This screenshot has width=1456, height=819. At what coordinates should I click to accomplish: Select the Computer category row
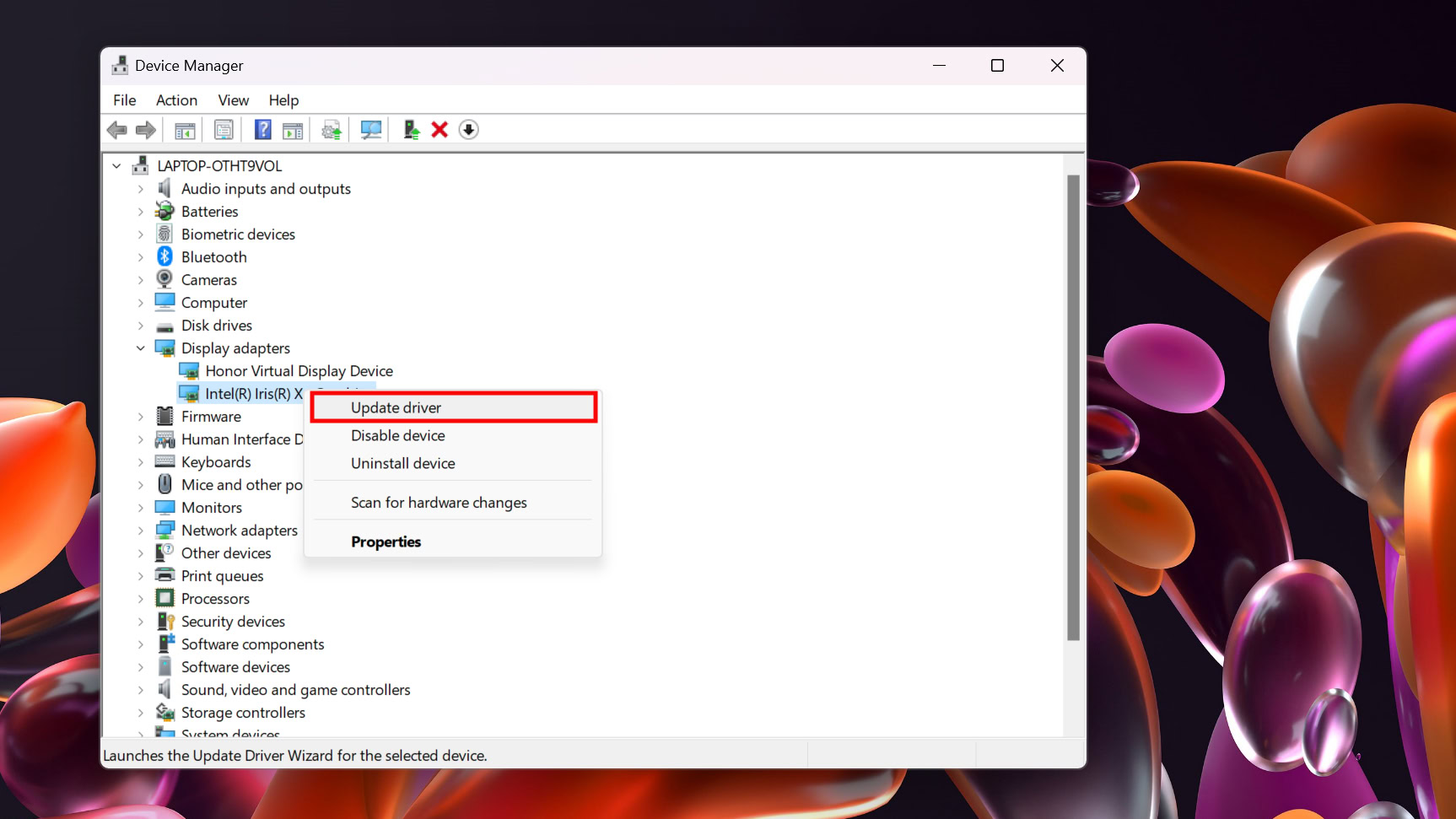point(214,303)
